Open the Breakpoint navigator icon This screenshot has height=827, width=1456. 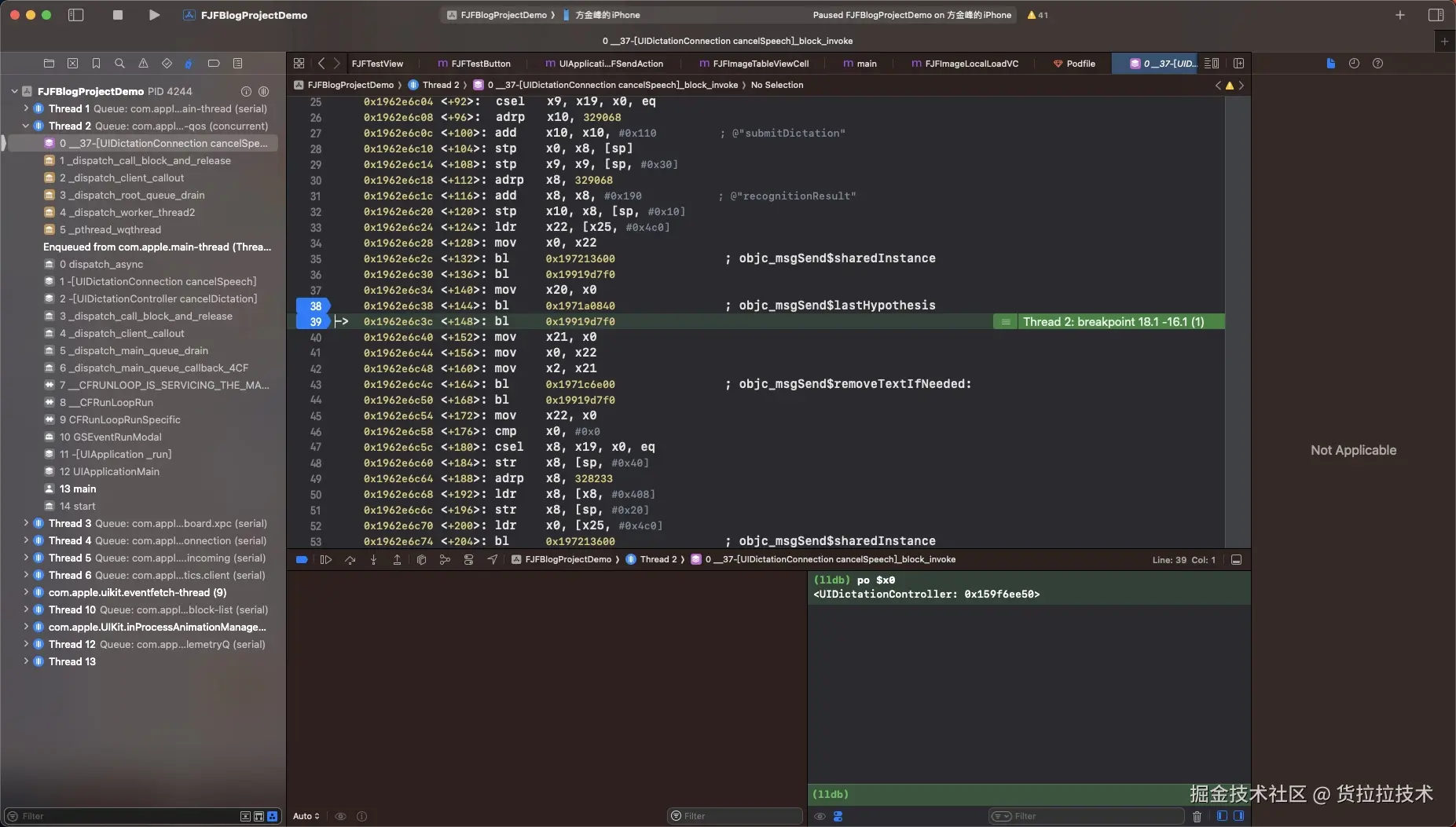click(x=213, y=64)
